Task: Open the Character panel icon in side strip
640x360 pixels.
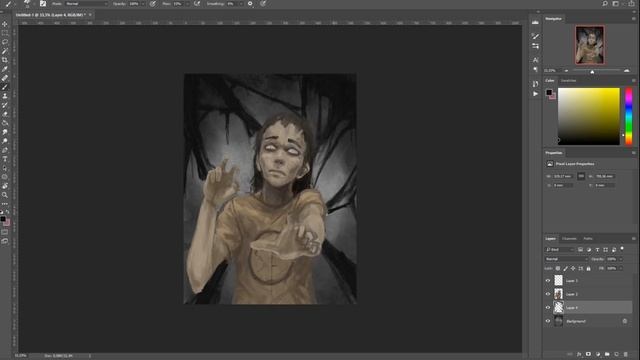Action: (535, 60)
